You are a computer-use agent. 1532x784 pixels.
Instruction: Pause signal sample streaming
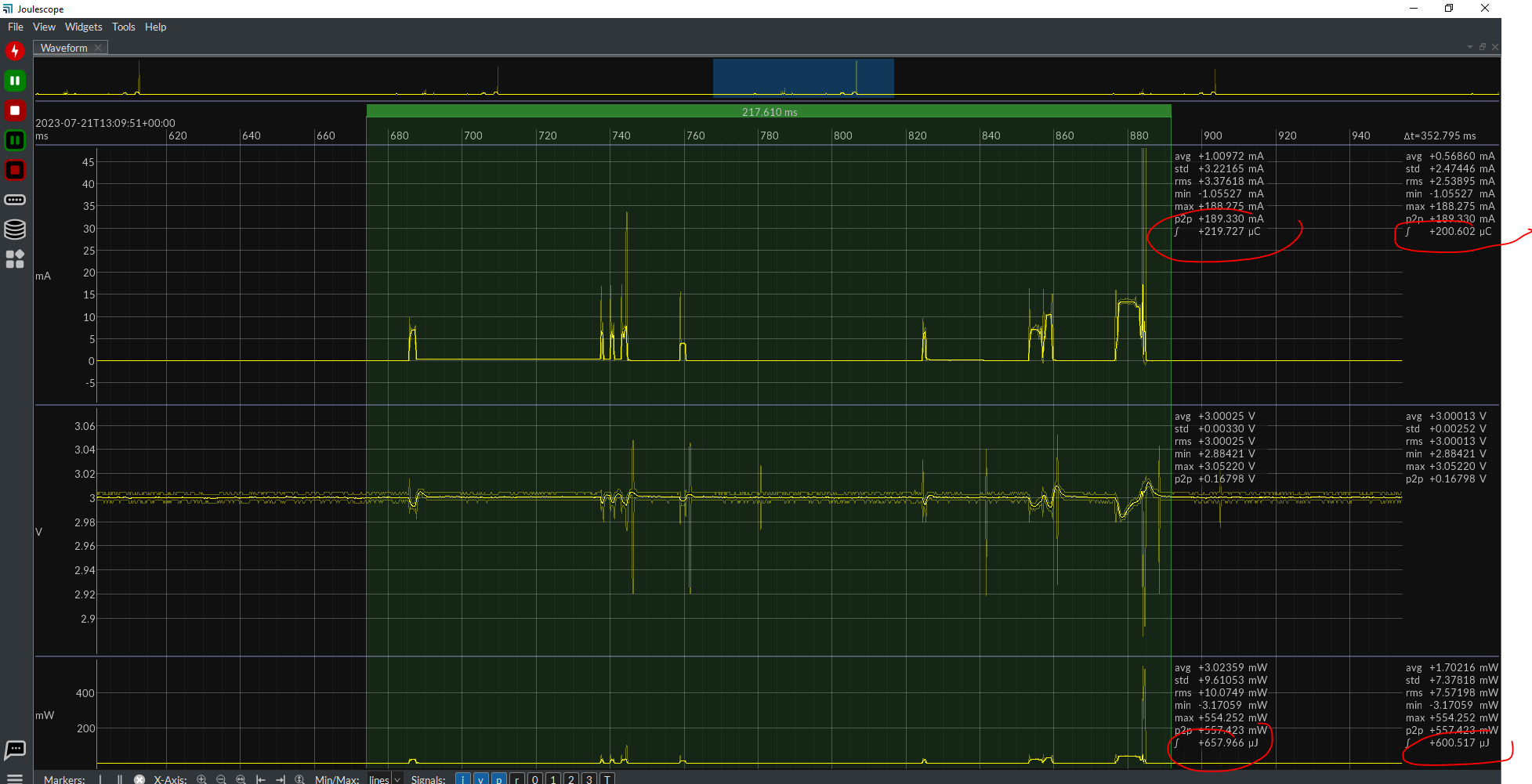tap(15, 81)
